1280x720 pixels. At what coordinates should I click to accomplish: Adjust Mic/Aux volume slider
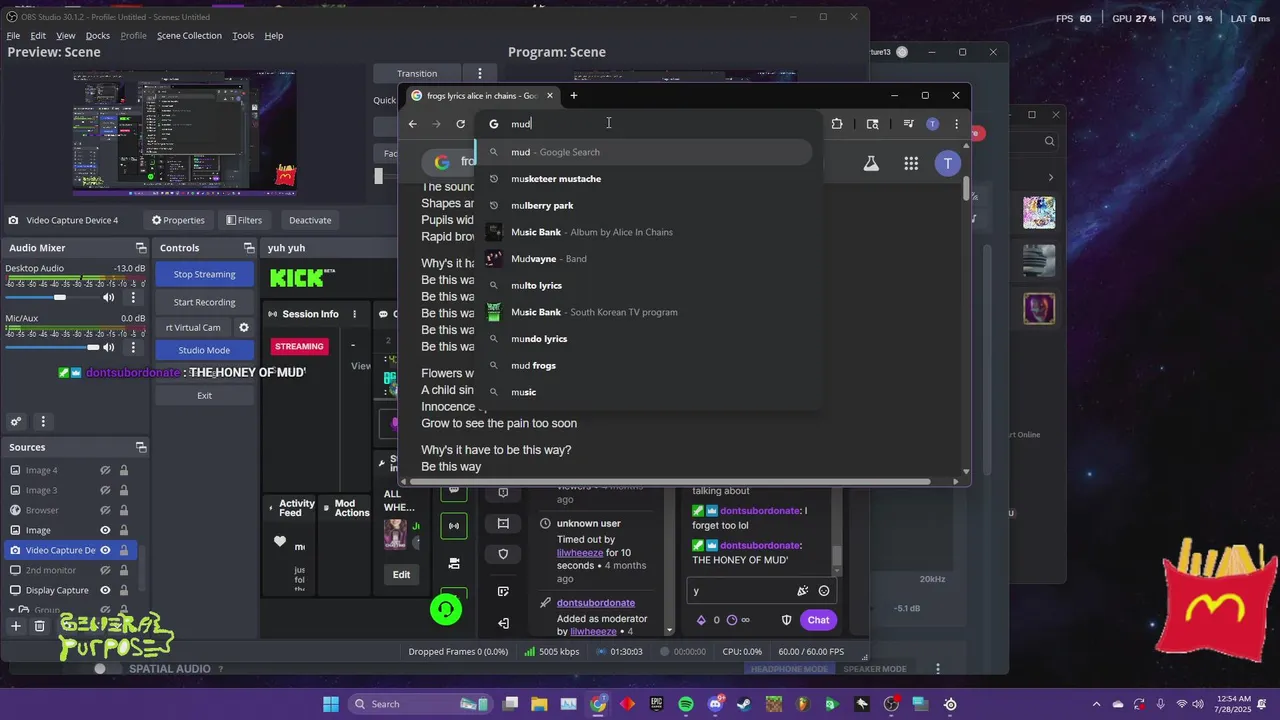(x=51, y=347)
